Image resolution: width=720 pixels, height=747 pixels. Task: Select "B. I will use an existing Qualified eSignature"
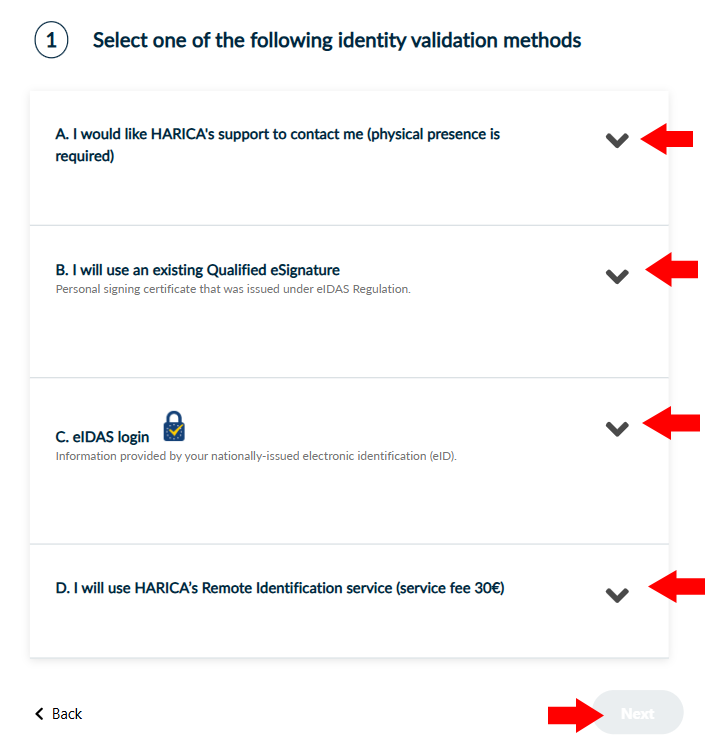point(197,270)
